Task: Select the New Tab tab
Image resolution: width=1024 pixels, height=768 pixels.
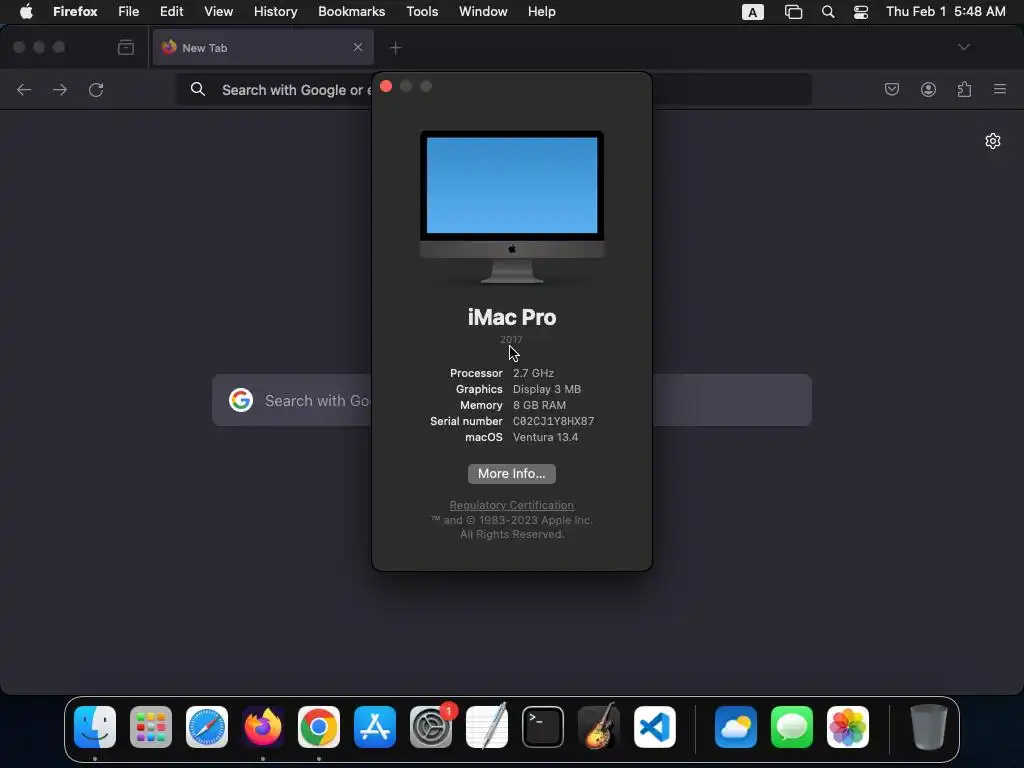Action: point(263,48)
